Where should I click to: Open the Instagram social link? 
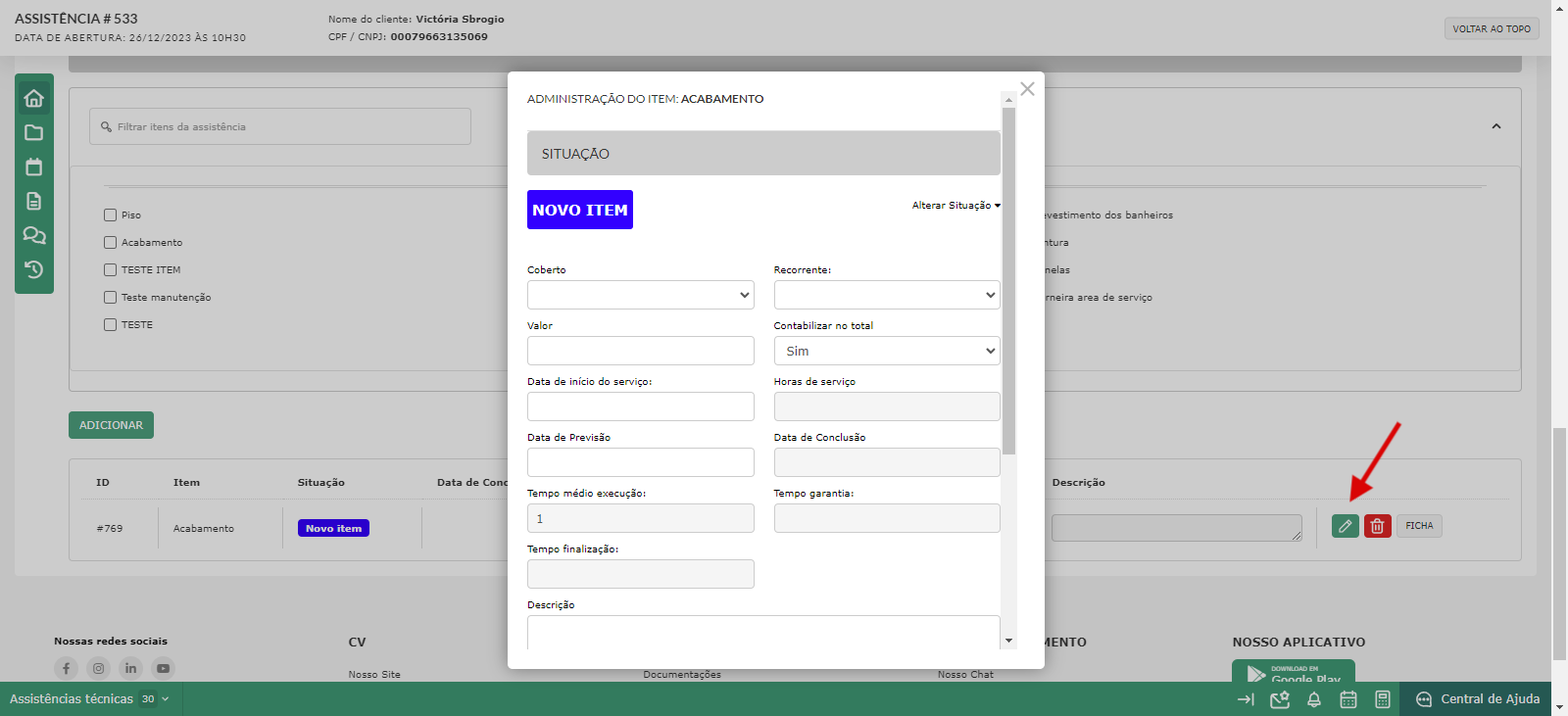tap(98, 668)
